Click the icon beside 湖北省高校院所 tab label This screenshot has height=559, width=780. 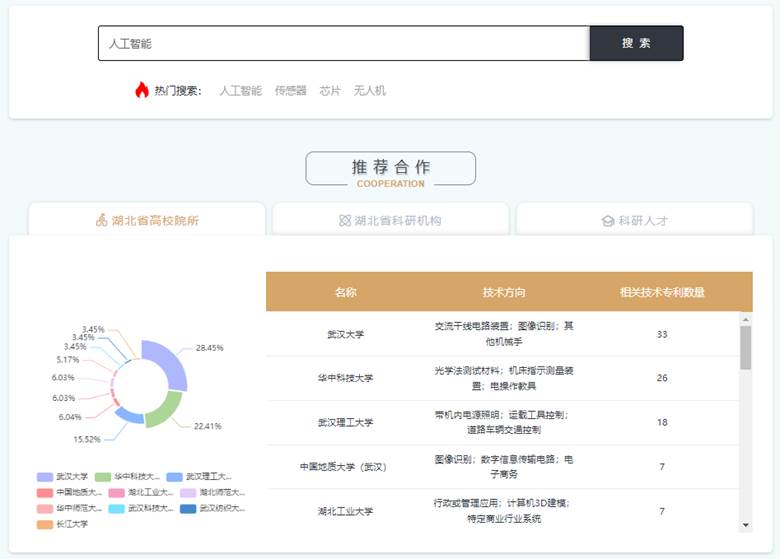point(101,220)
